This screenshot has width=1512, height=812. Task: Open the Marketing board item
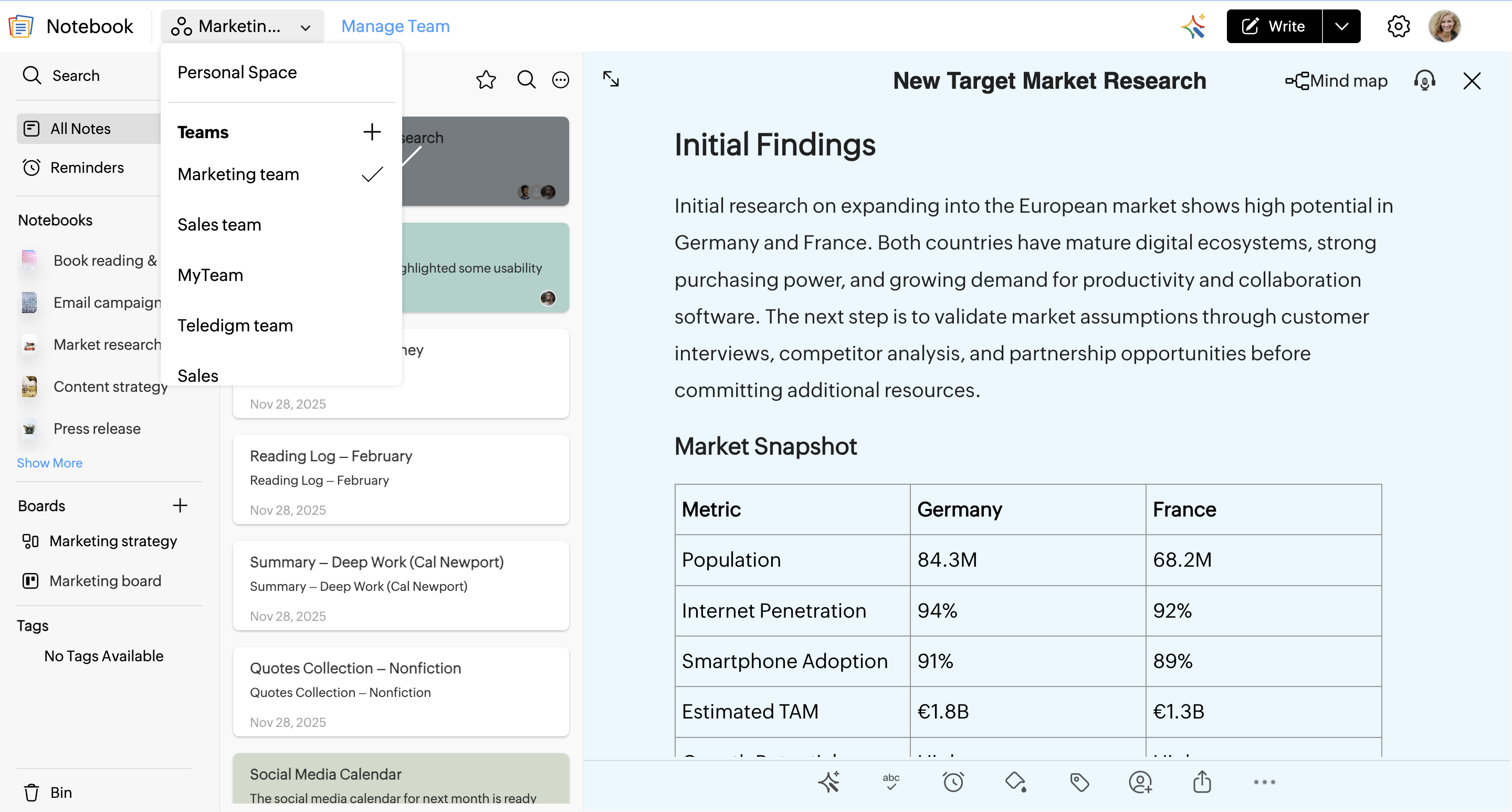point(91,581)
